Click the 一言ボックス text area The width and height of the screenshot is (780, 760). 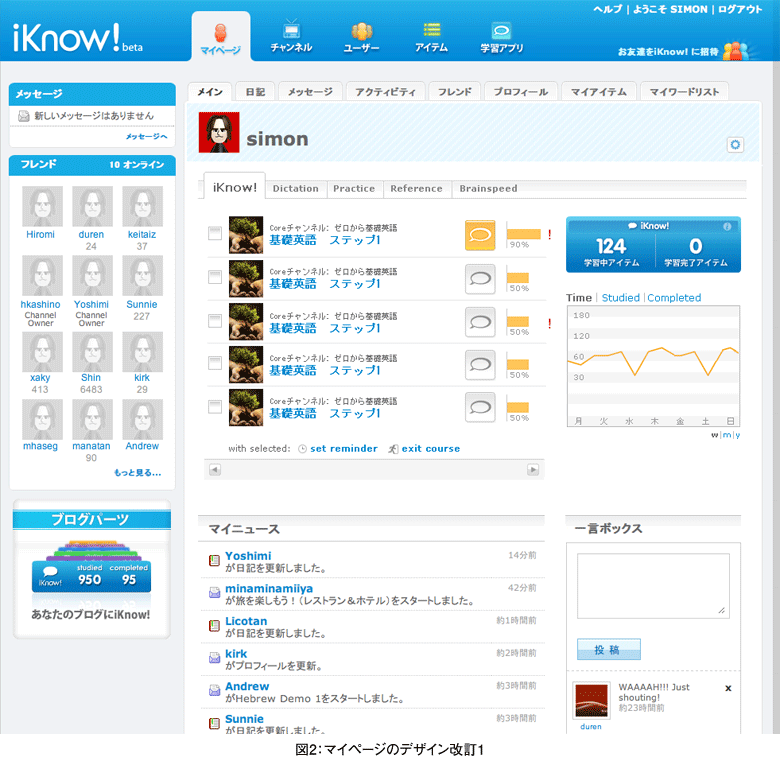(x=653, y=585)
